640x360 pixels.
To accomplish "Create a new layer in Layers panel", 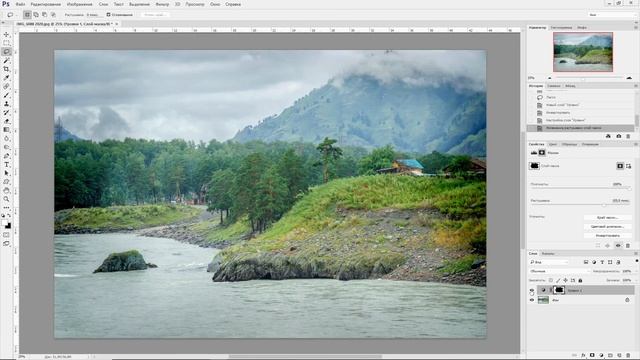I will click(619, 356).
